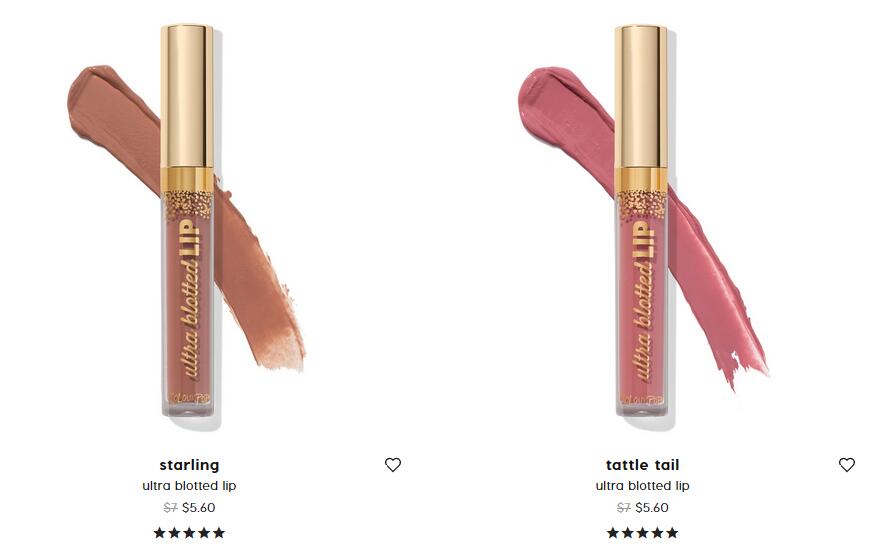Click the tattle tail sale price $5.60
Image resolution: width=870 pixels, height=554 pixels.
tap(652, 507)
